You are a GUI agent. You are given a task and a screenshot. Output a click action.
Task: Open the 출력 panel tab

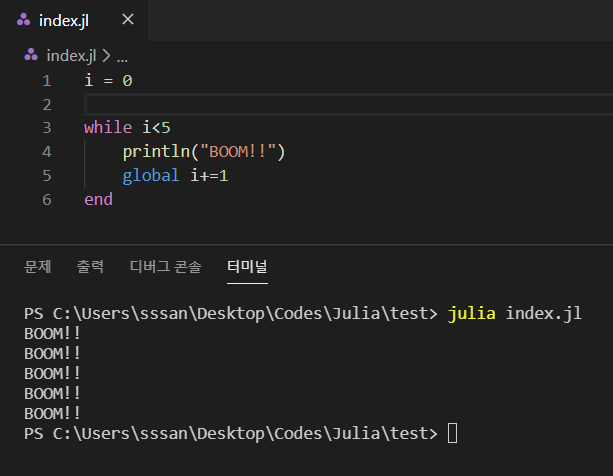tap(90, 267)
